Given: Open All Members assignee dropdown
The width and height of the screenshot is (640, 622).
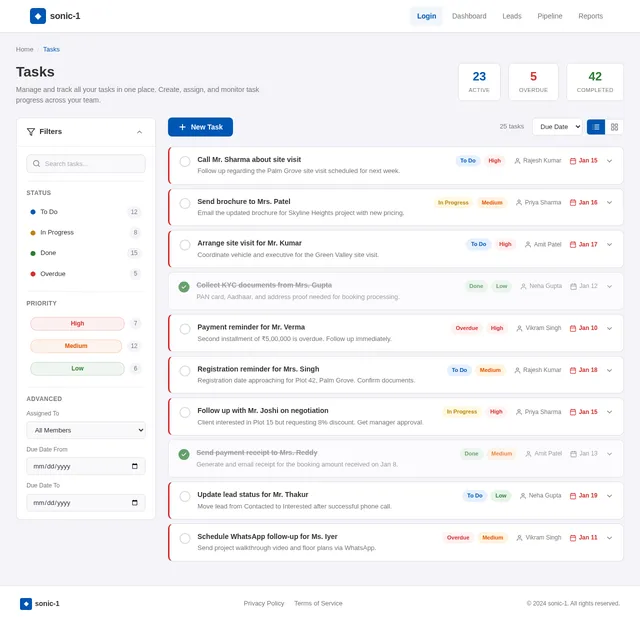Looking at the screenshot, I should click(86, 430).
